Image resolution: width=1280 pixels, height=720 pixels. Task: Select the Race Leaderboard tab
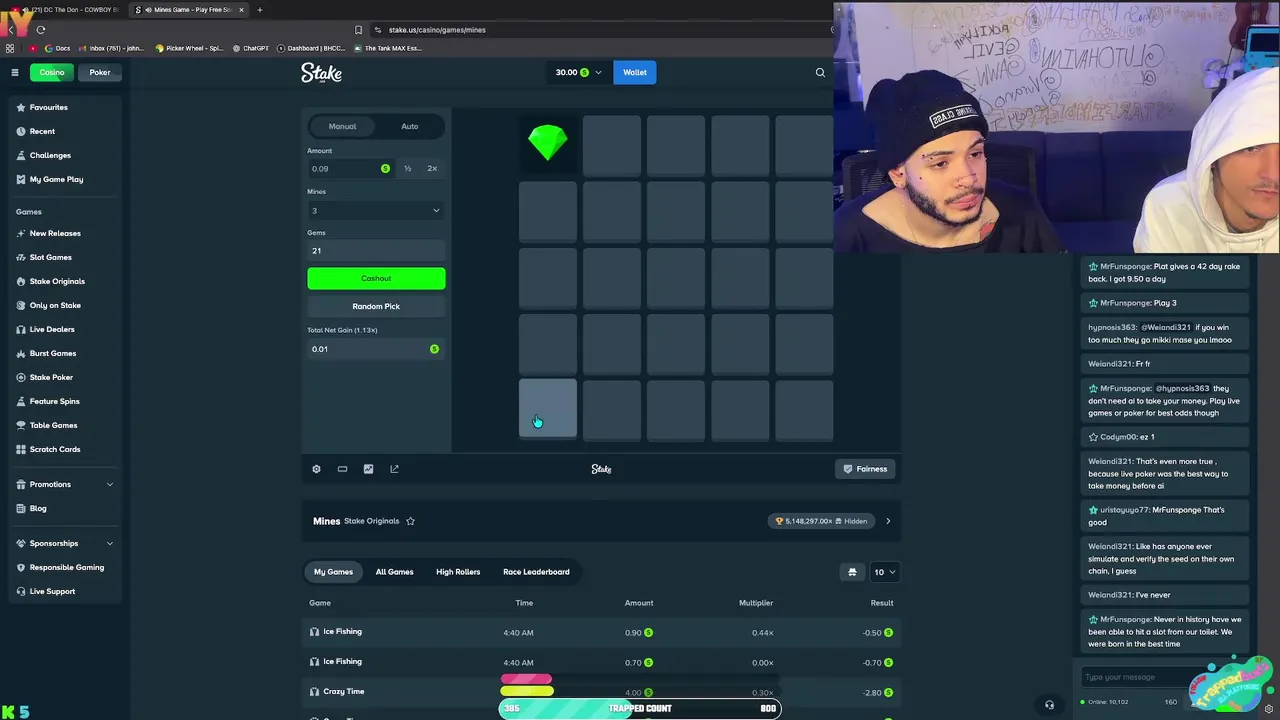click(536, 572)
